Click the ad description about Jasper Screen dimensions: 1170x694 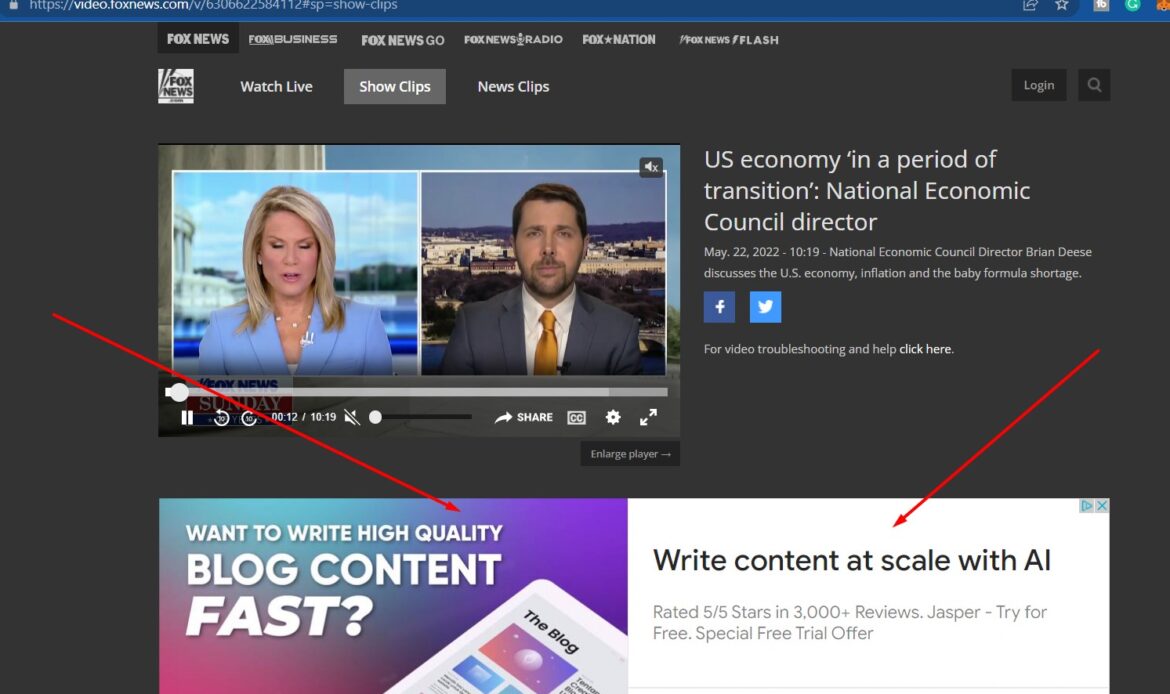click(x=849, y=622)
